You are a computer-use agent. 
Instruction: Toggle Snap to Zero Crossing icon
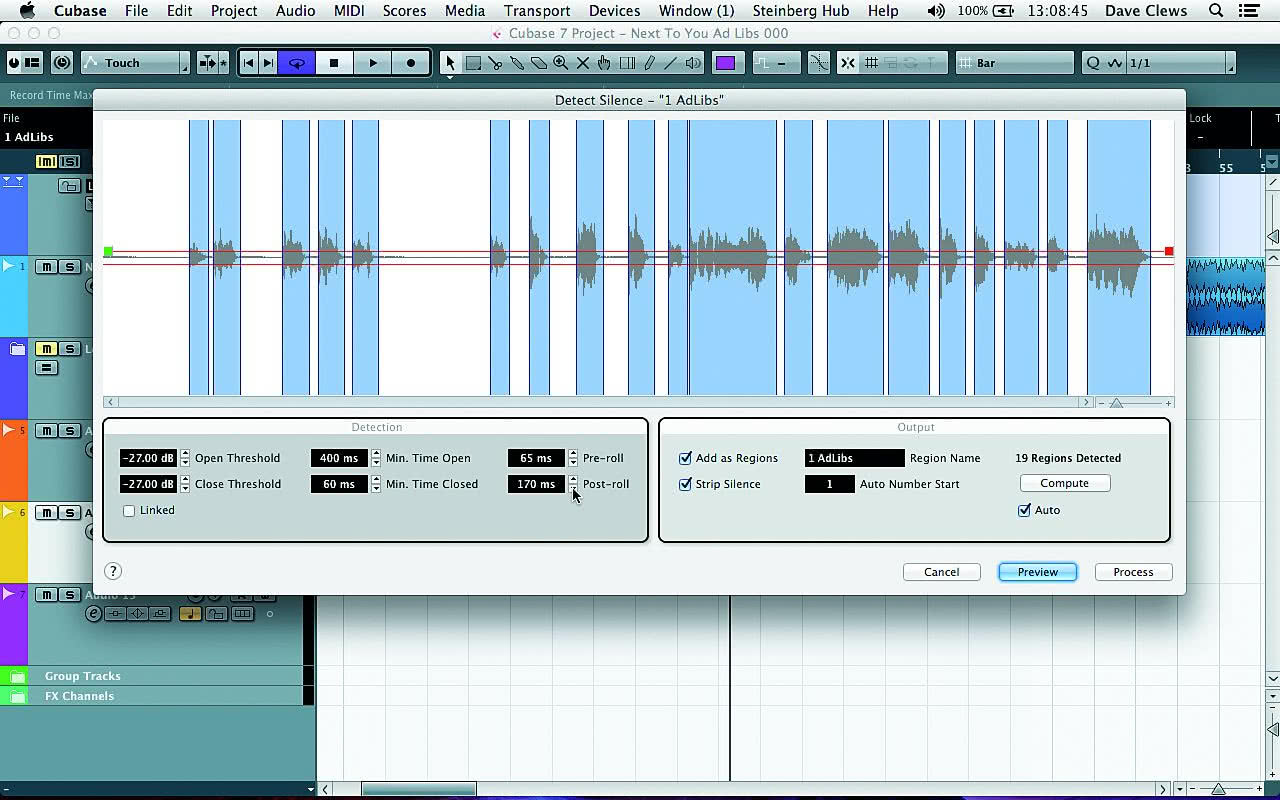[819, 63]
